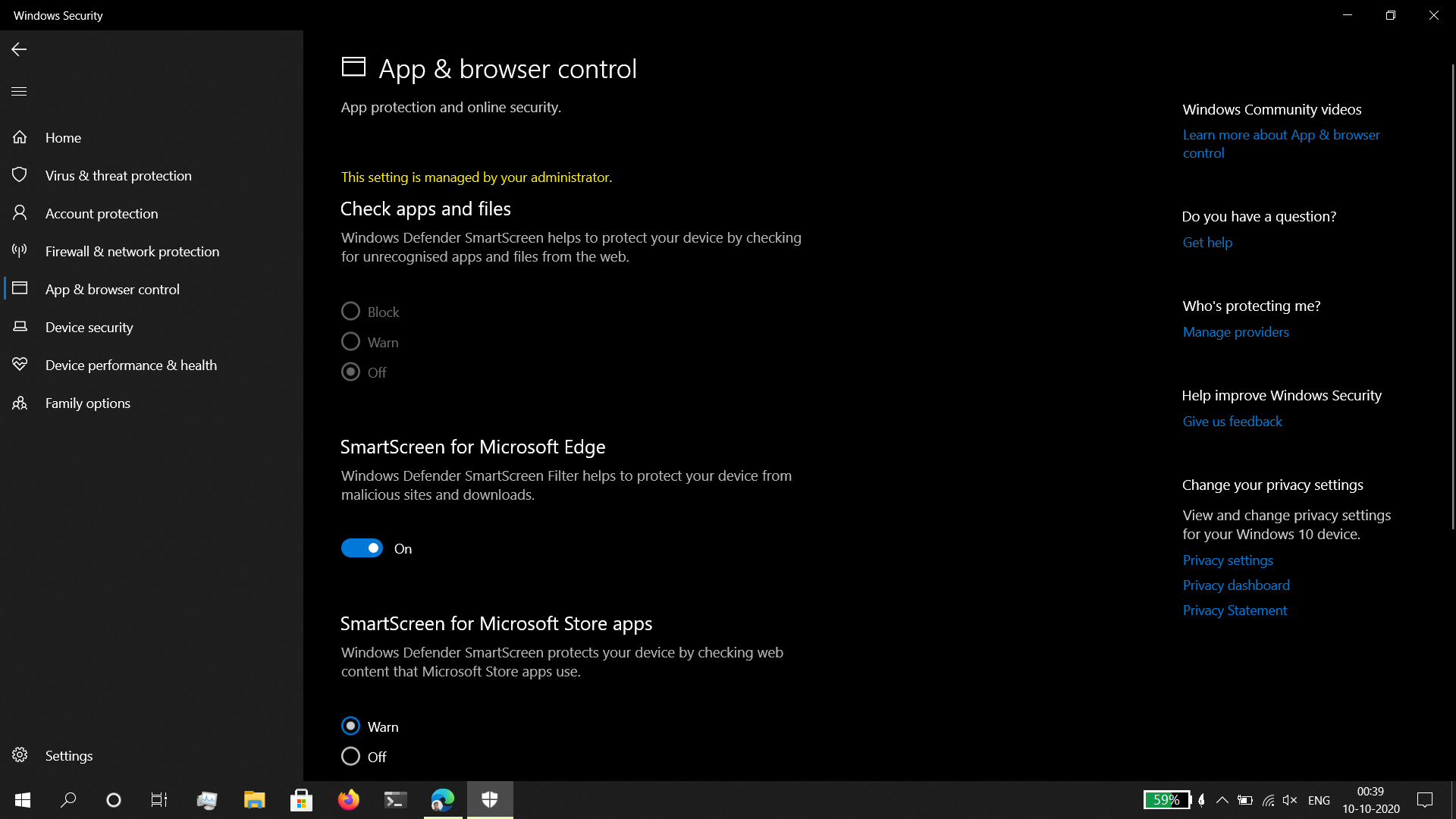Image resolution: width=1456 pixels, height=819 pixels.
Task: Open Device performance & health
Action: tap(152, 365)
